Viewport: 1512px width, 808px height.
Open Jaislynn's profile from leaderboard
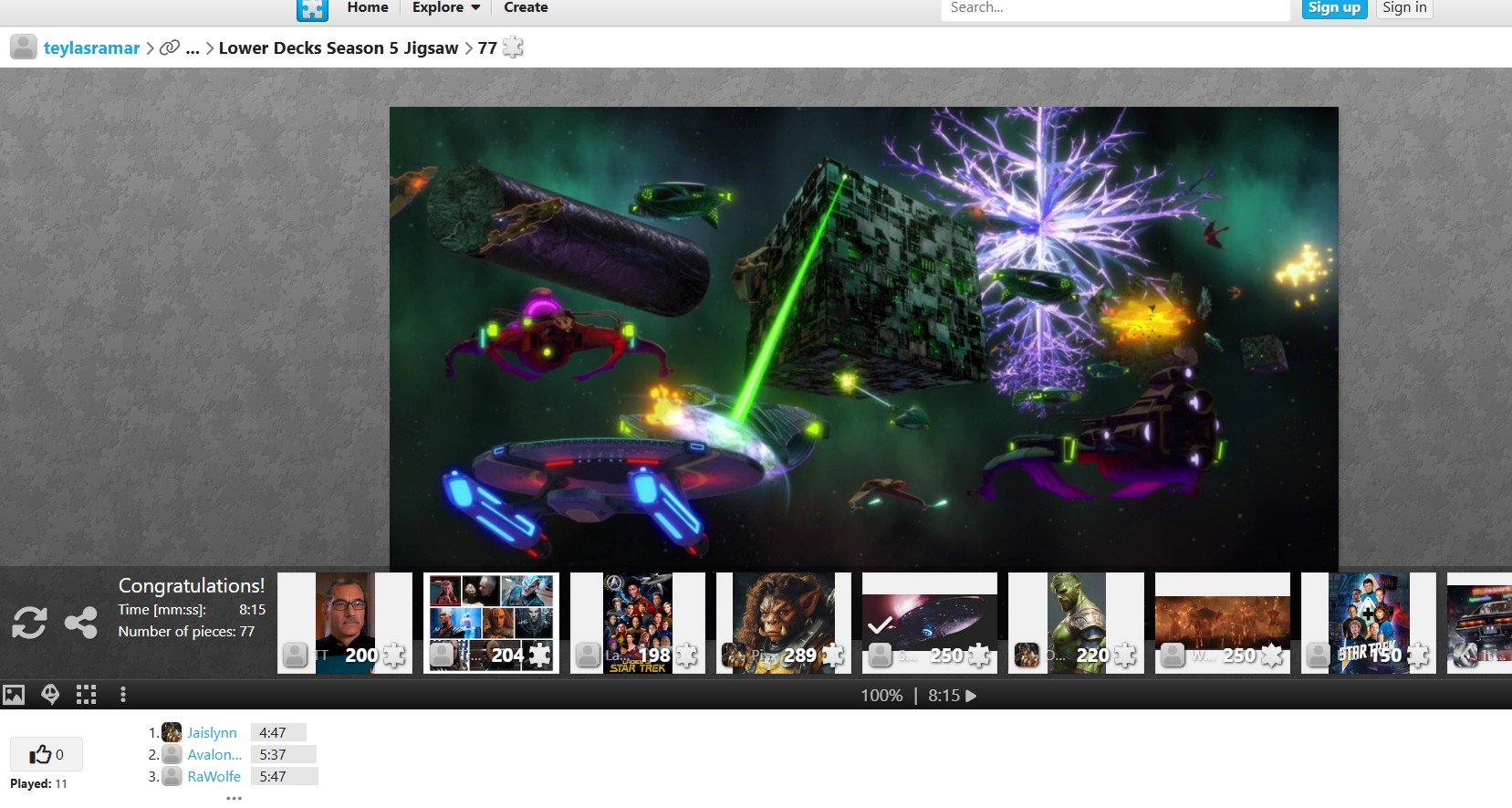[x=212, y=732]
